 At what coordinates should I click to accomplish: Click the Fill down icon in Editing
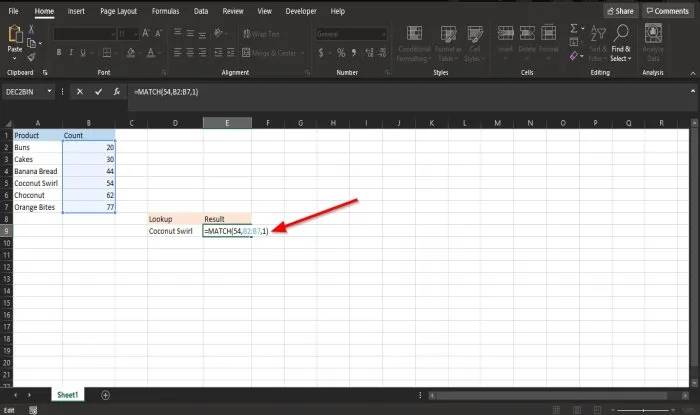(574, 42)
